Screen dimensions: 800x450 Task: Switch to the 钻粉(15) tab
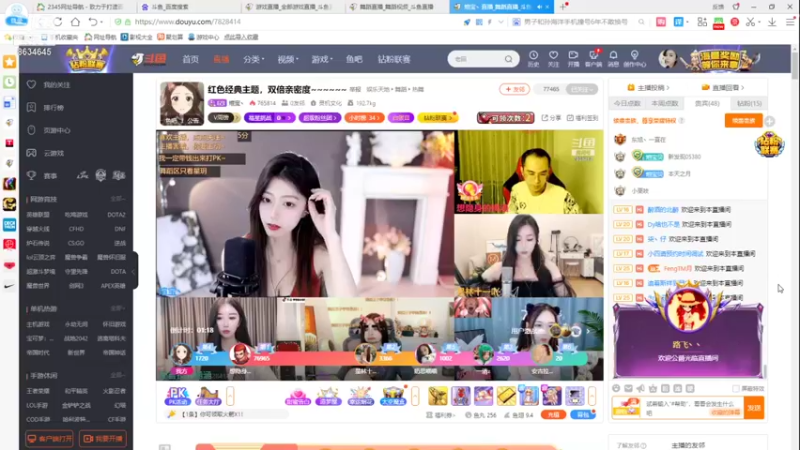coord(749,104)
